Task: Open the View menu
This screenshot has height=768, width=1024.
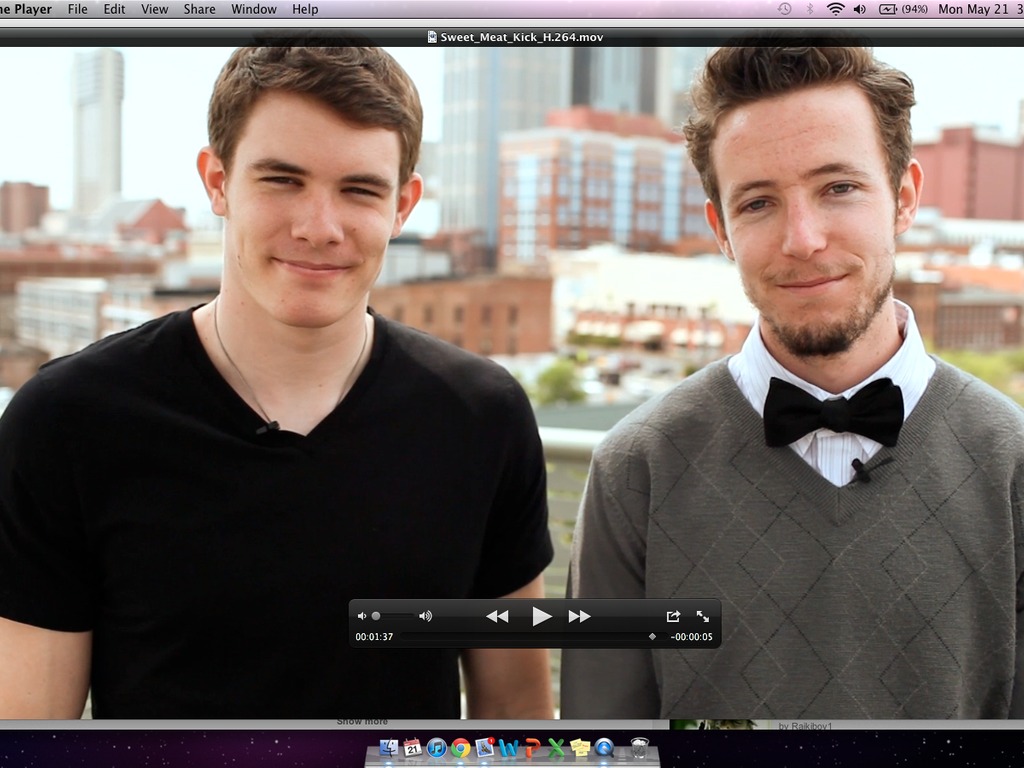Action: point(155,9)
